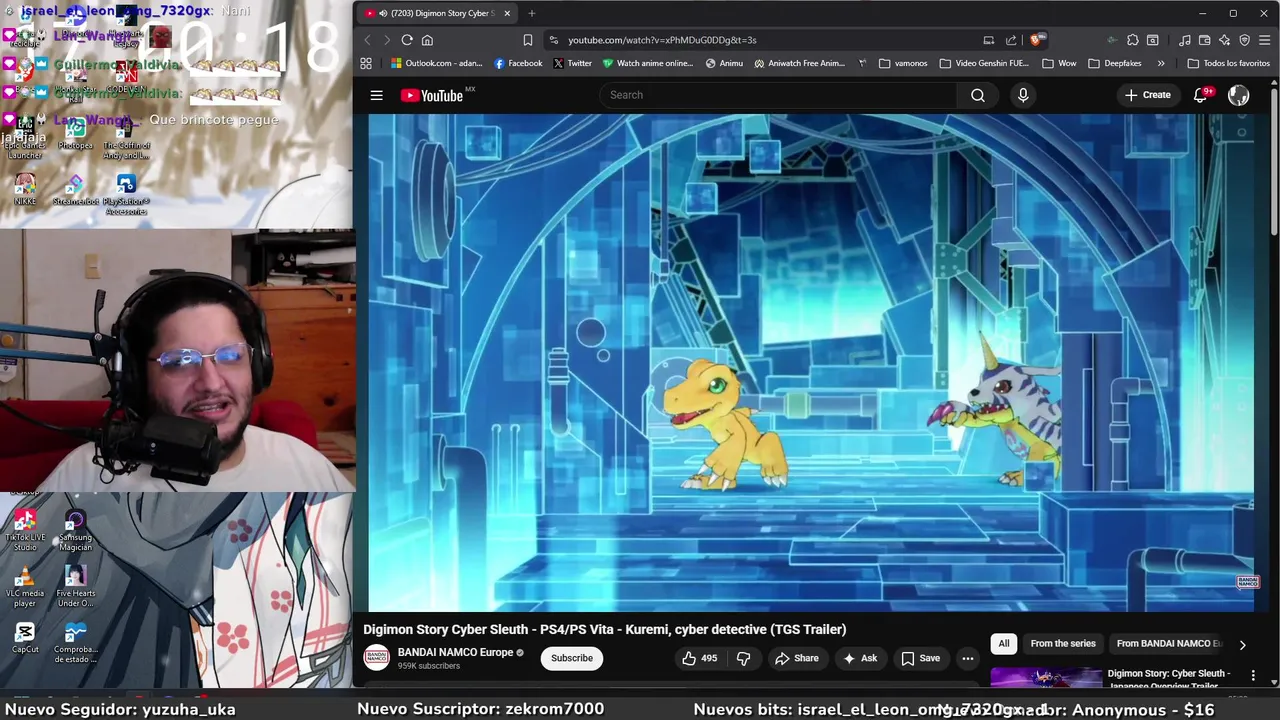Share the video with Share button
The image size is (1280, 720).
796,658
